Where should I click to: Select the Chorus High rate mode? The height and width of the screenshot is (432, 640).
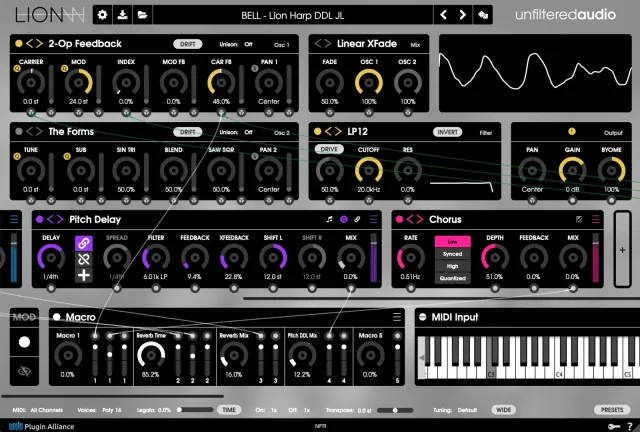click(x=453, y=266)
